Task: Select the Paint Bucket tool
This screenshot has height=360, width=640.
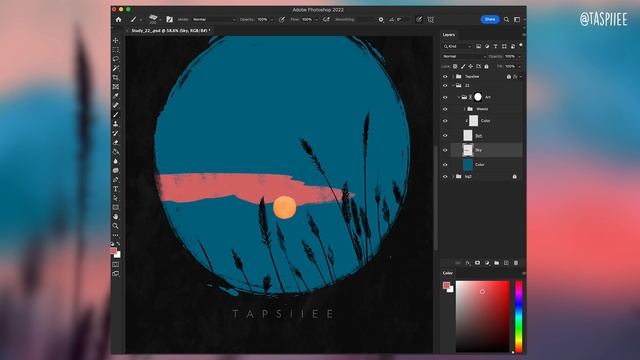Action: pos(116,152)
